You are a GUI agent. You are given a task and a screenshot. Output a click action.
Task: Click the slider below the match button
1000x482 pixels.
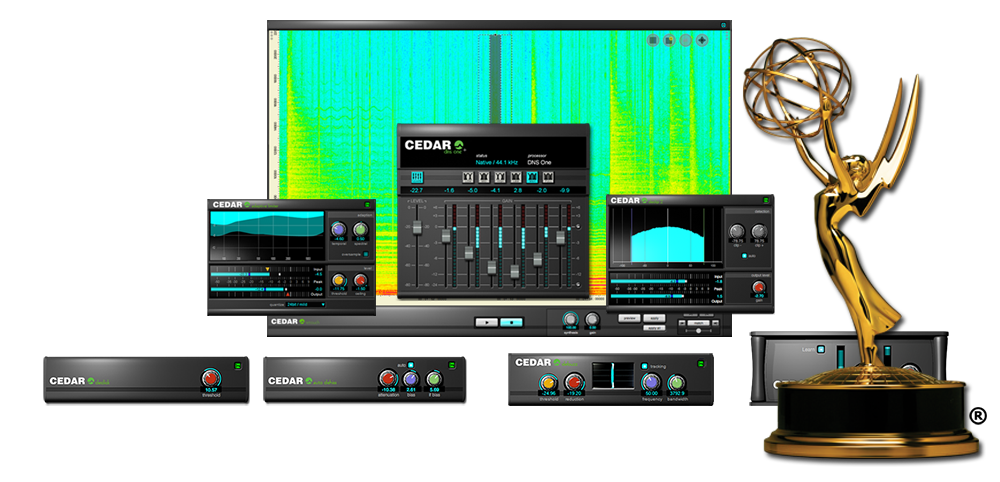click(699, 331)
